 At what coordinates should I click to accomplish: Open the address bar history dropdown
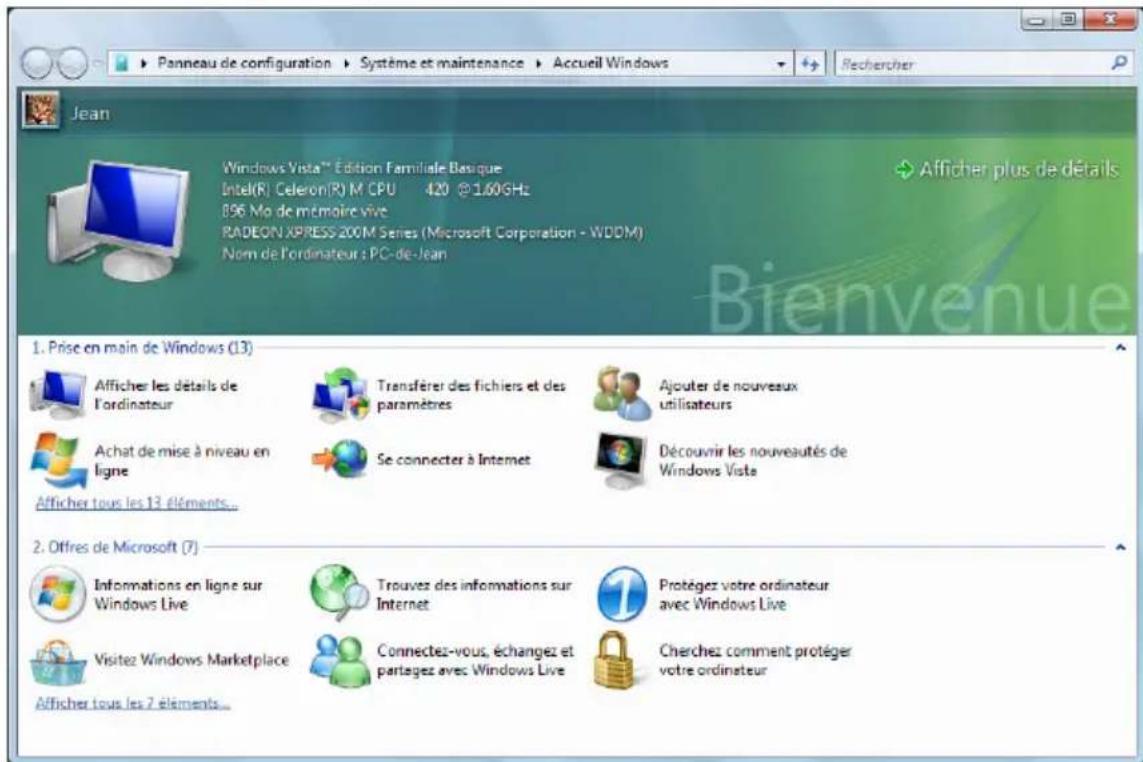[781, 64]
